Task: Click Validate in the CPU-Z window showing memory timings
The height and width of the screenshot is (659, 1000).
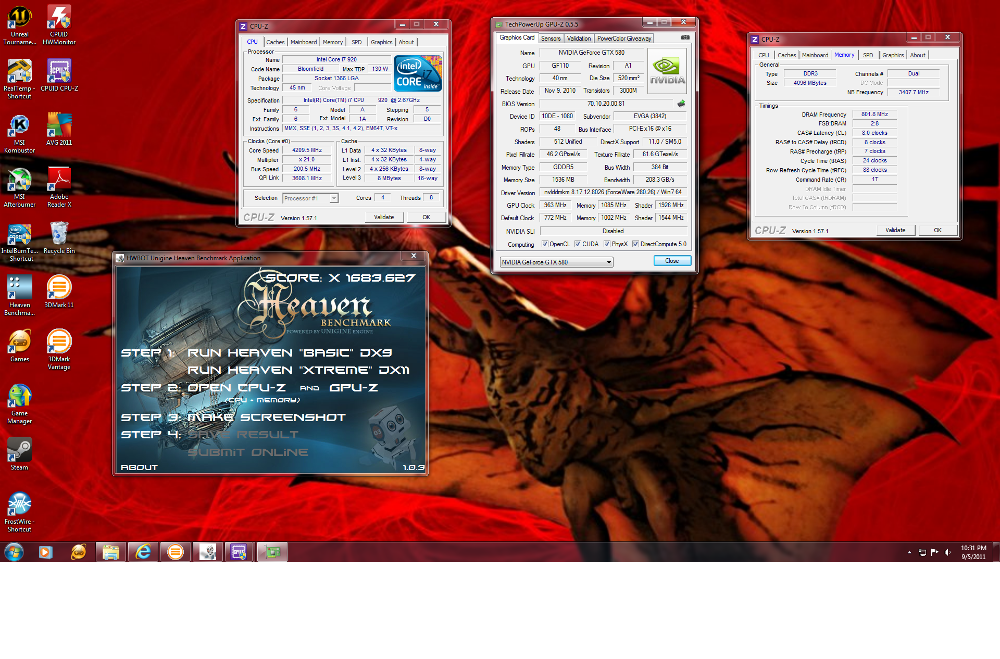Action: click(895, 230)
